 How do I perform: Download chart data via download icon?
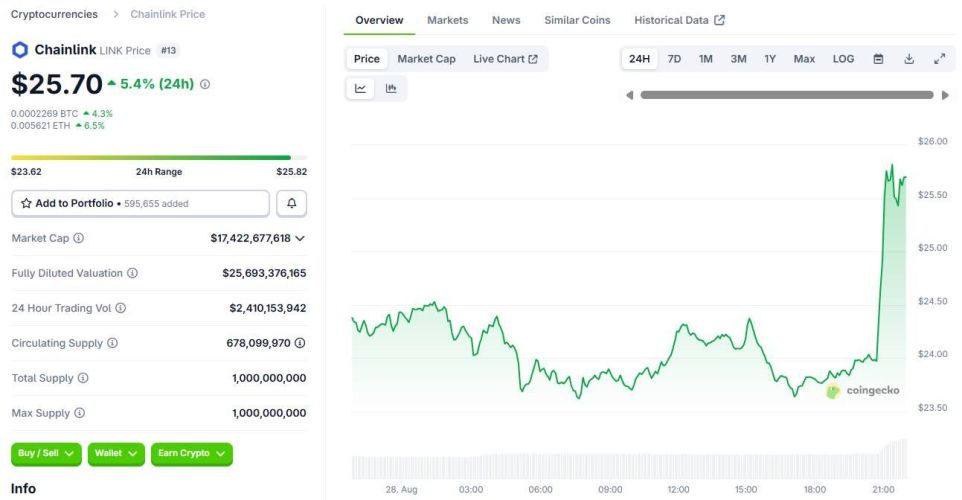coord(909,59)
